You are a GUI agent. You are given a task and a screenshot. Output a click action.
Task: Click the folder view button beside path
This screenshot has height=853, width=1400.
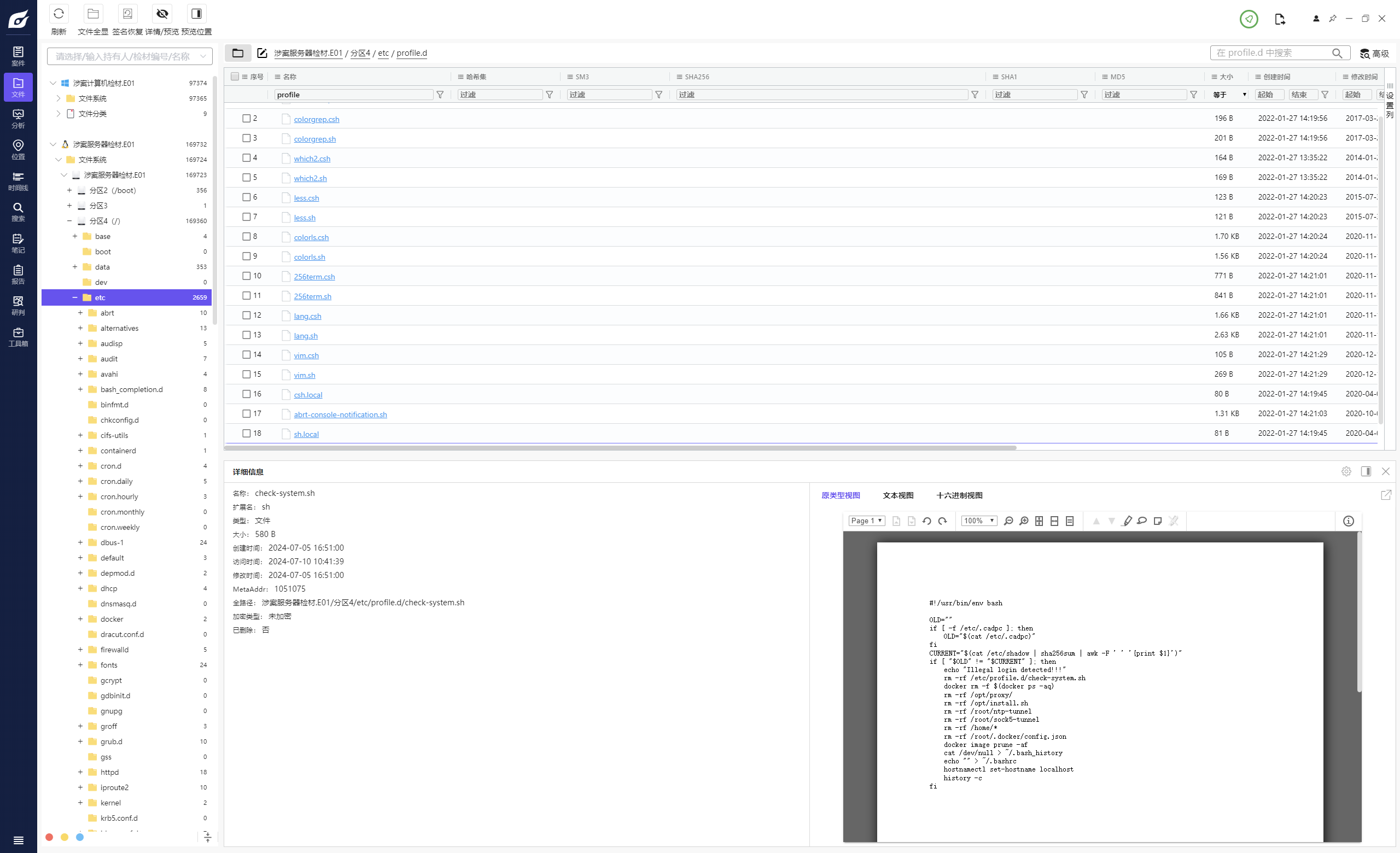238,53
